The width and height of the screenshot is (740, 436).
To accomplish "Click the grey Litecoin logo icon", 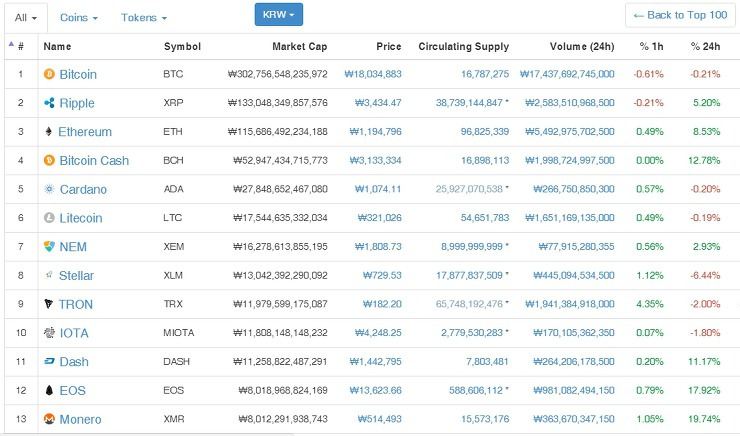I will tap(49, 218).
